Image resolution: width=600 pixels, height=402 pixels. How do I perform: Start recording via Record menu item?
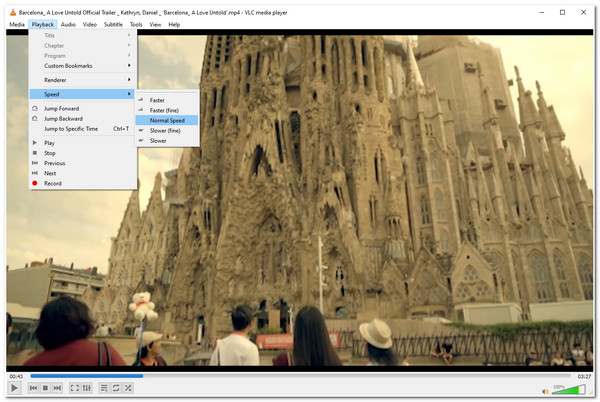coord(83,184)
